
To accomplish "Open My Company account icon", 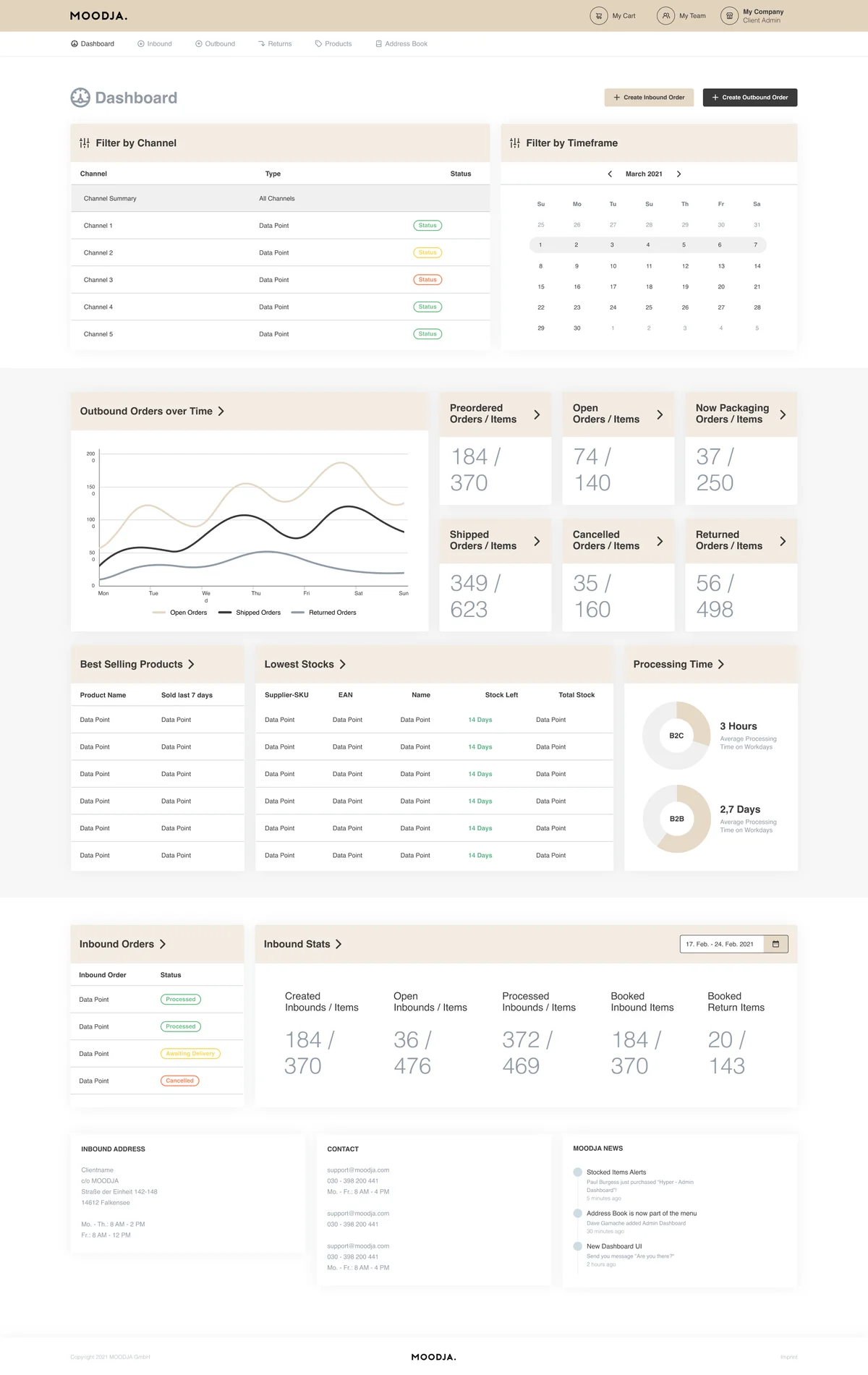I will click(729, 16).
